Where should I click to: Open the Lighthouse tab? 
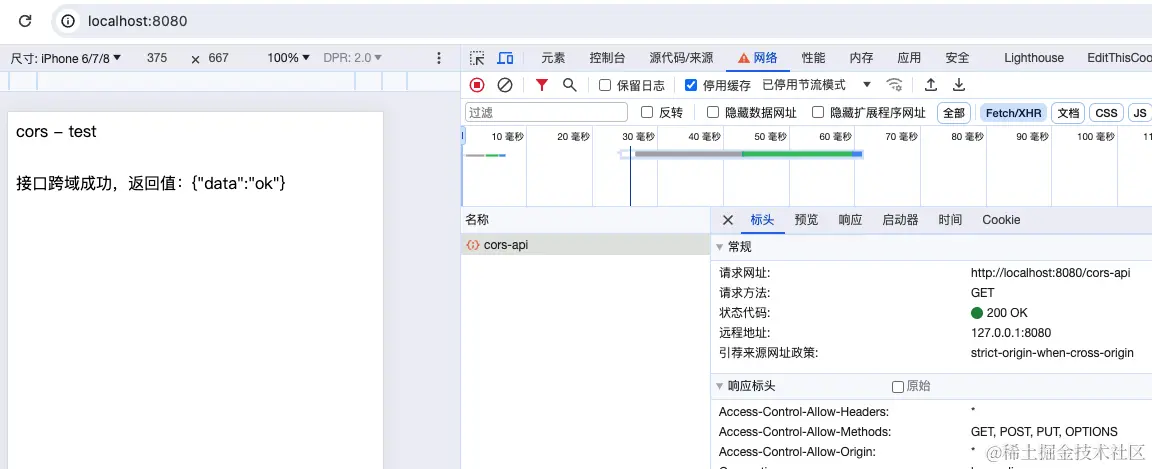click(x=1034, y=58)
